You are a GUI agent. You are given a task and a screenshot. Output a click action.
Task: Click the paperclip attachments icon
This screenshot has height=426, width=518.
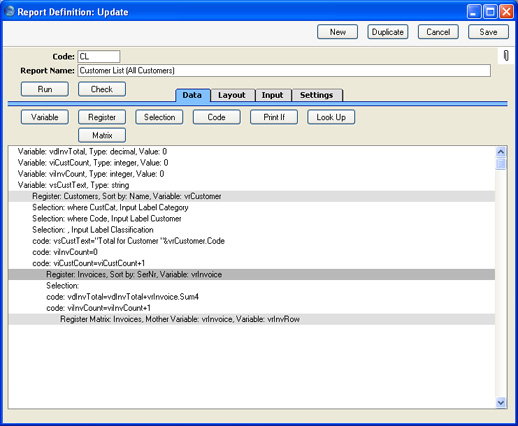[506, 56]
